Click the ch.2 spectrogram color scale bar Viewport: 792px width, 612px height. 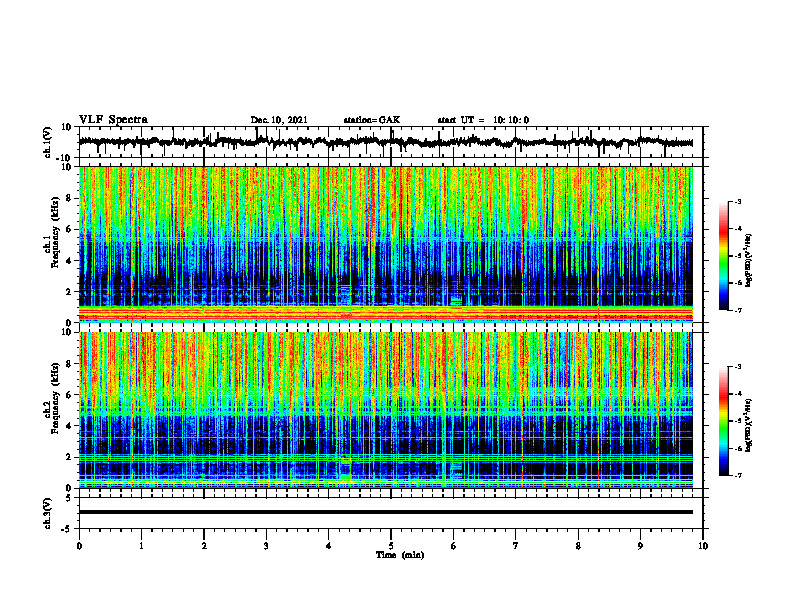coord(723,421)
